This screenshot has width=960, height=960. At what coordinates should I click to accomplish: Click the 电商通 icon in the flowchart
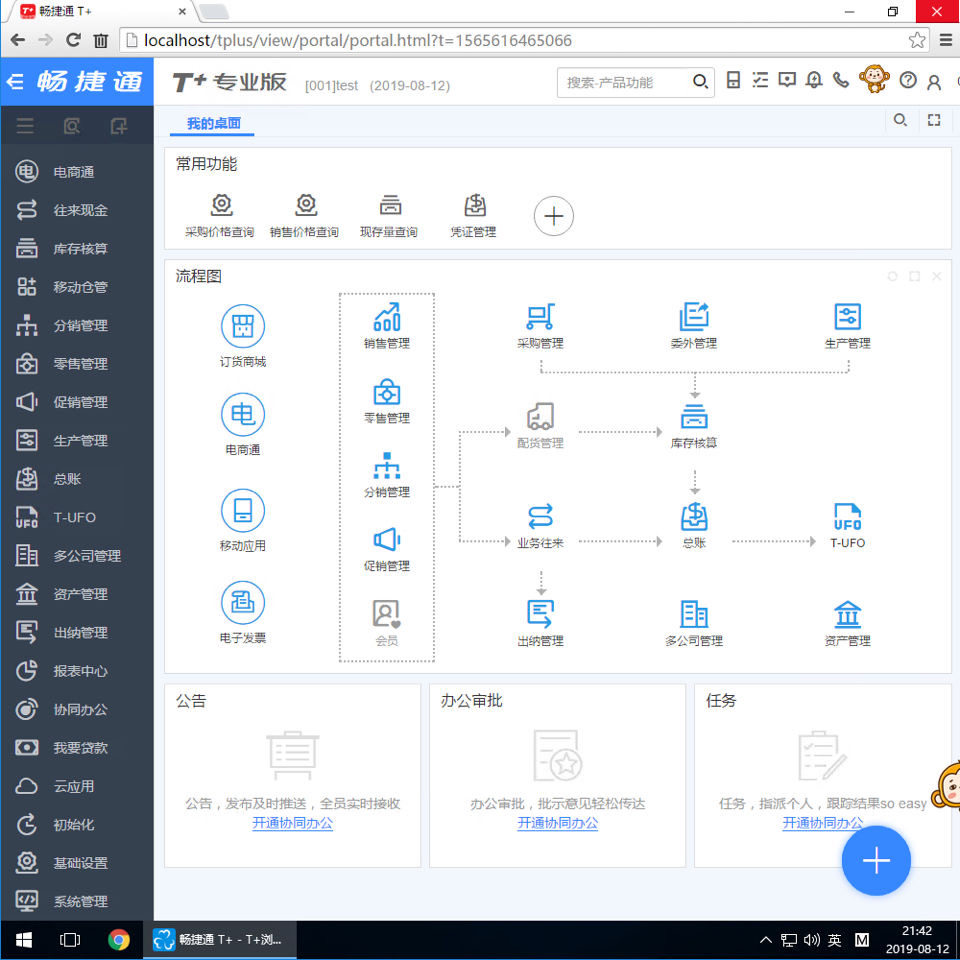pyautogui.click(x=242, y=414)
